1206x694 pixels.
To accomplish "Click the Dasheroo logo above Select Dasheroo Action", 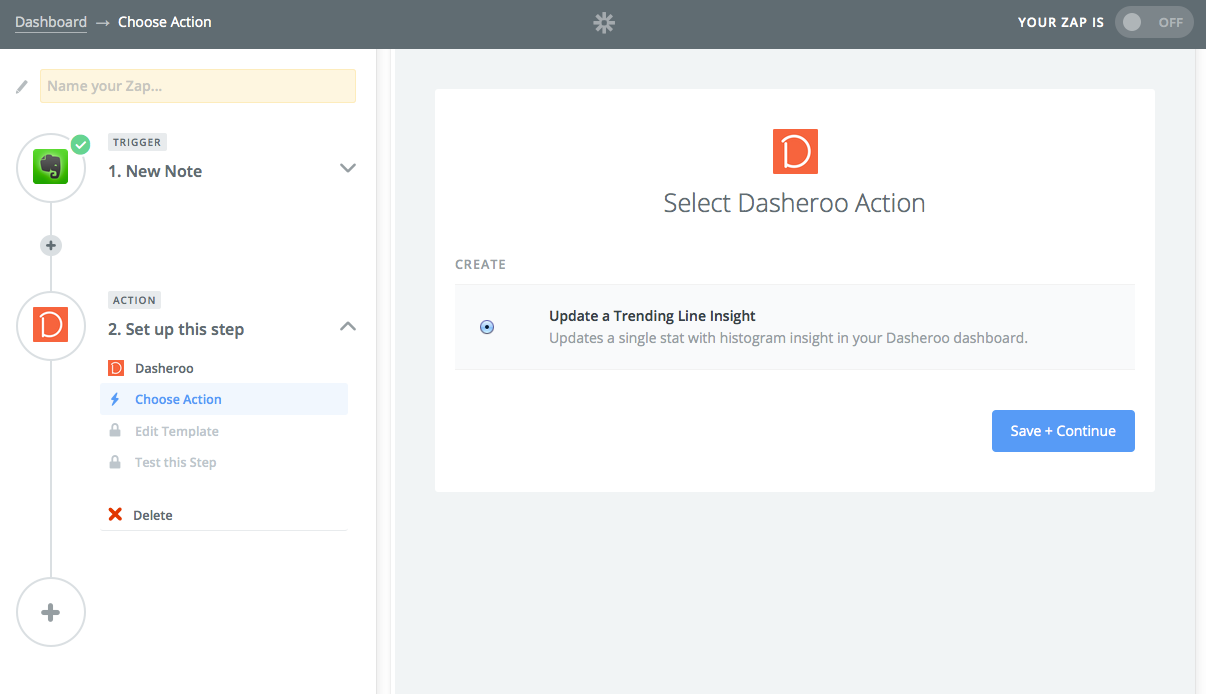I will pyautogui.click(x=795, y=151).
